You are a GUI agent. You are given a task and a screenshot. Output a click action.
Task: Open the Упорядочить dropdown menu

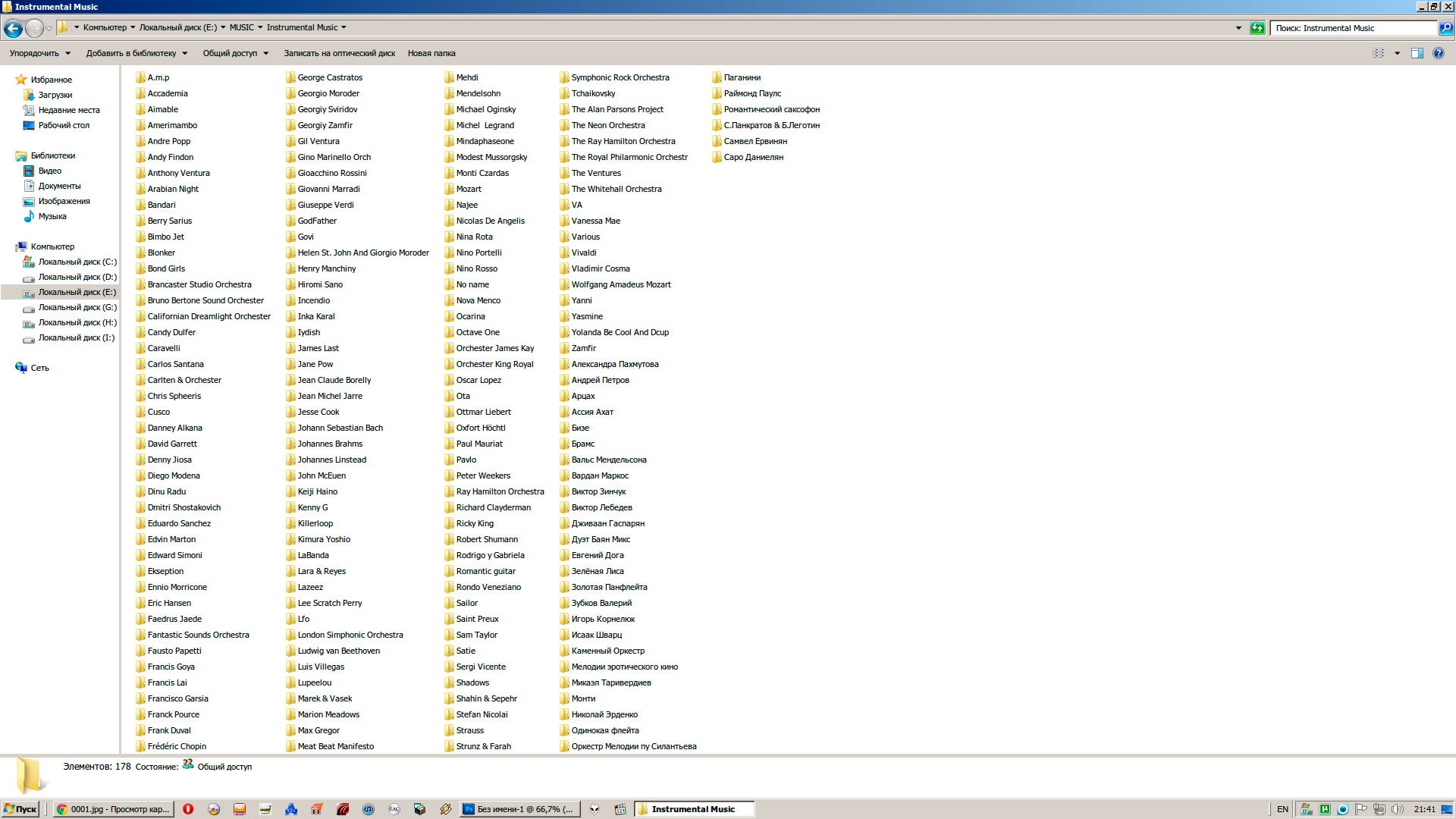point(39,53)
